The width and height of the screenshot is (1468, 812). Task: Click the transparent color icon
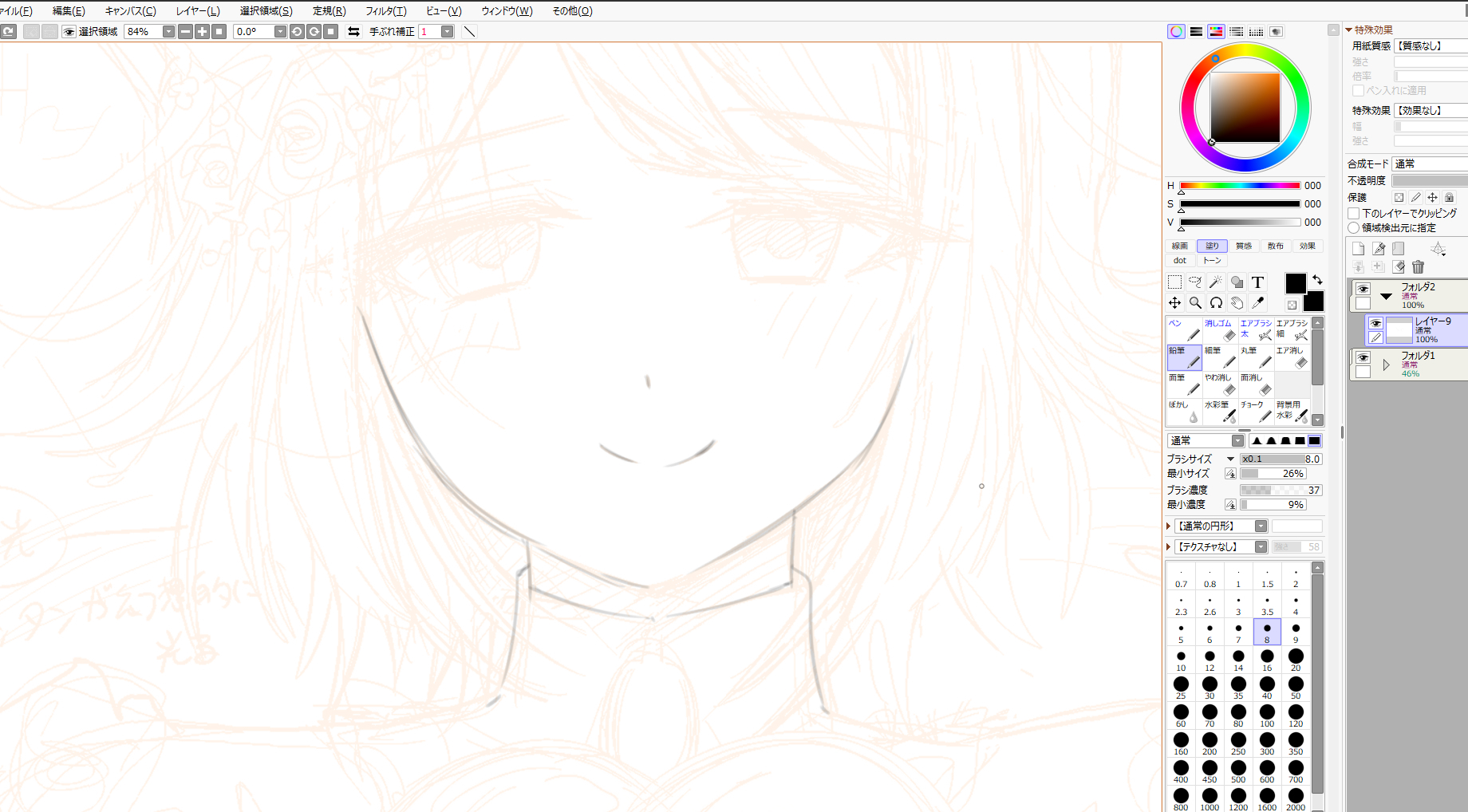click(x=1292, y=305)
